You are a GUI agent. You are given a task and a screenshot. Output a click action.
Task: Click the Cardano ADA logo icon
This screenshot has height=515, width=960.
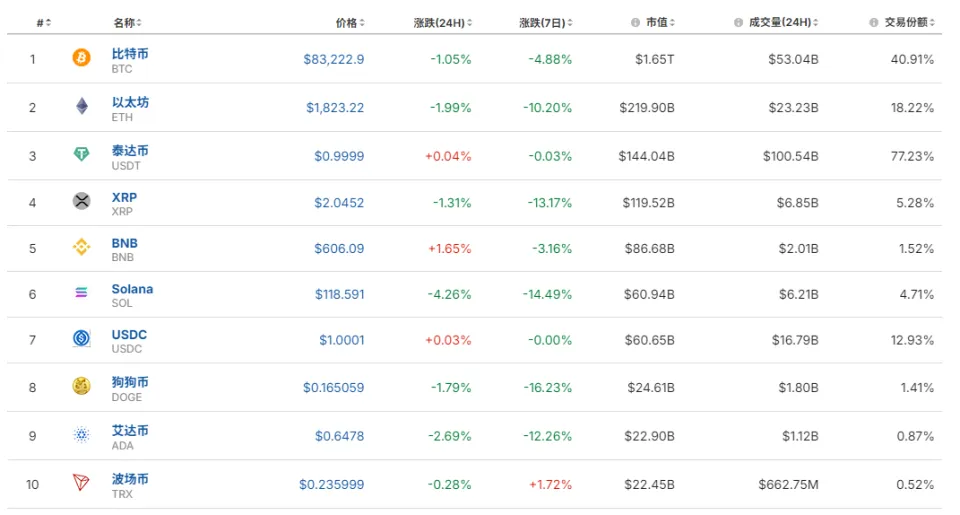[81, 435]
